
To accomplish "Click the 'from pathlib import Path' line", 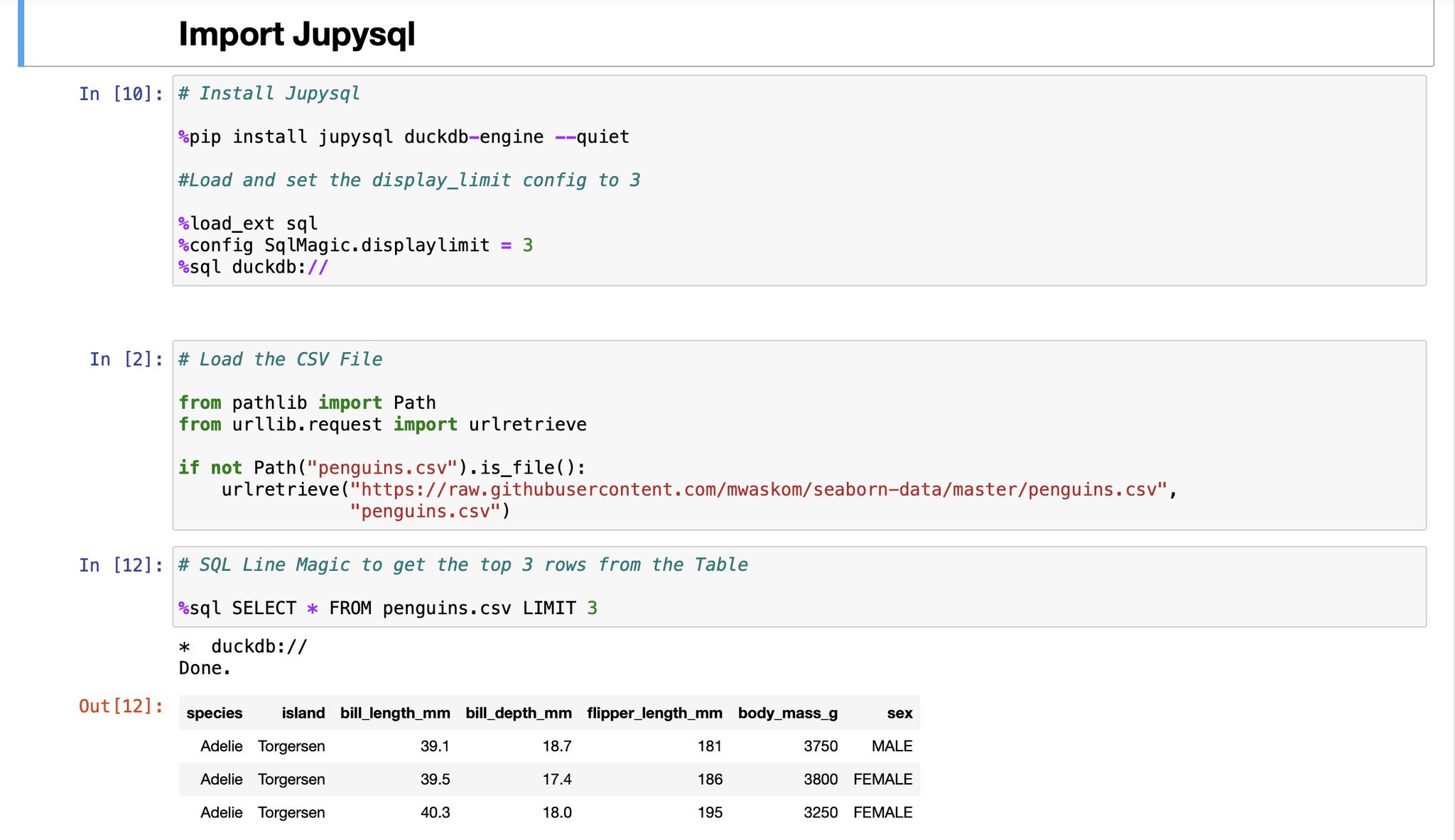I will coord(308,403).
